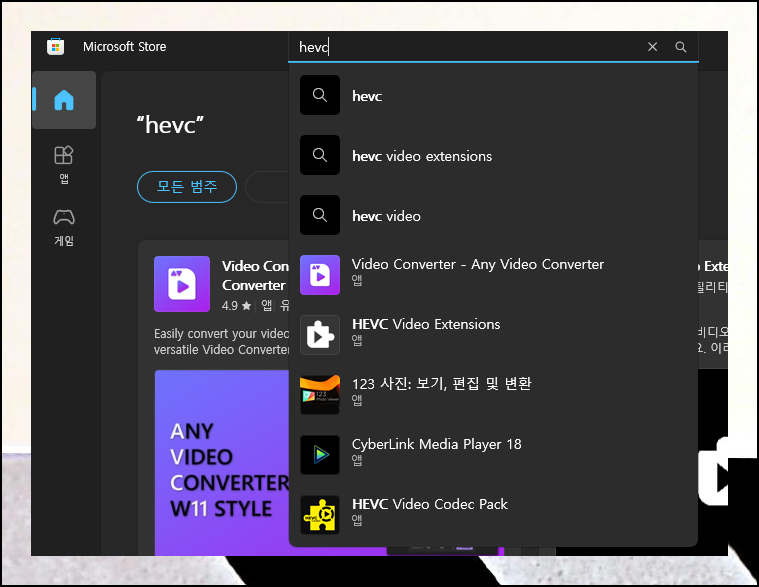759x587 pixels.
Task: Select the 모든 범주 filter button
Action: point(187,187)
